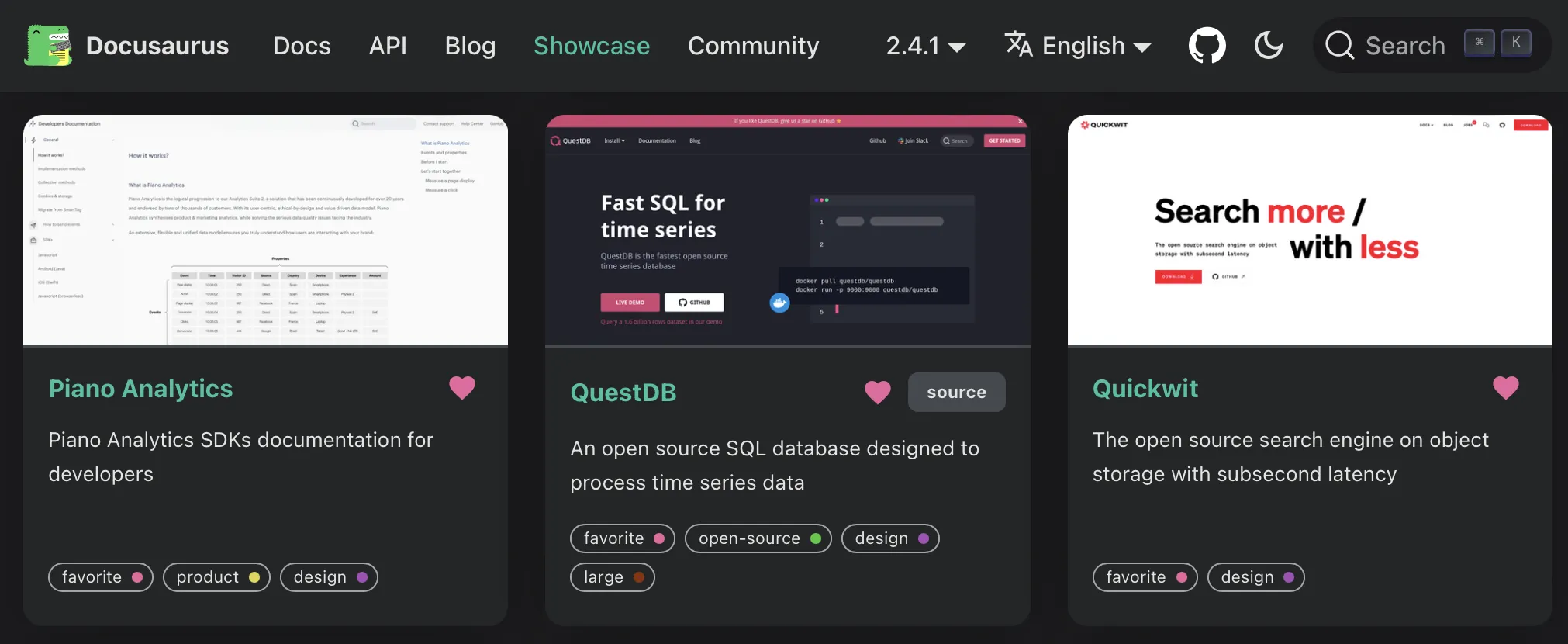The image size is (1568, 644).
Task: Click the heart icon on QuestDB card
Action: click(x=878, y=392)
